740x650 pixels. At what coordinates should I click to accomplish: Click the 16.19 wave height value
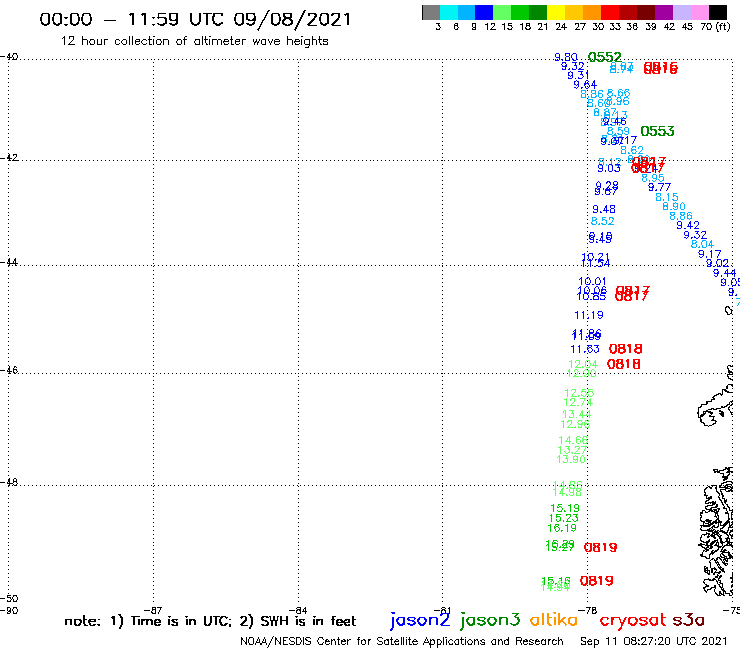pos(562,528)
